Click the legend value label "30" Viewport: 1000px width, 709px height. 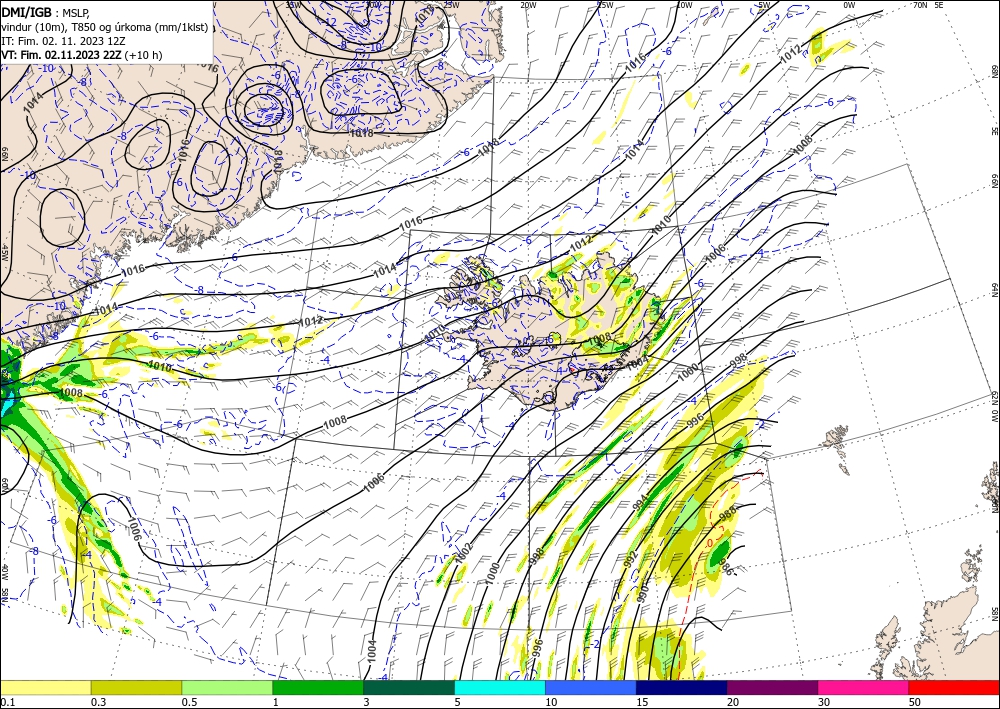(x=823, y=702)
